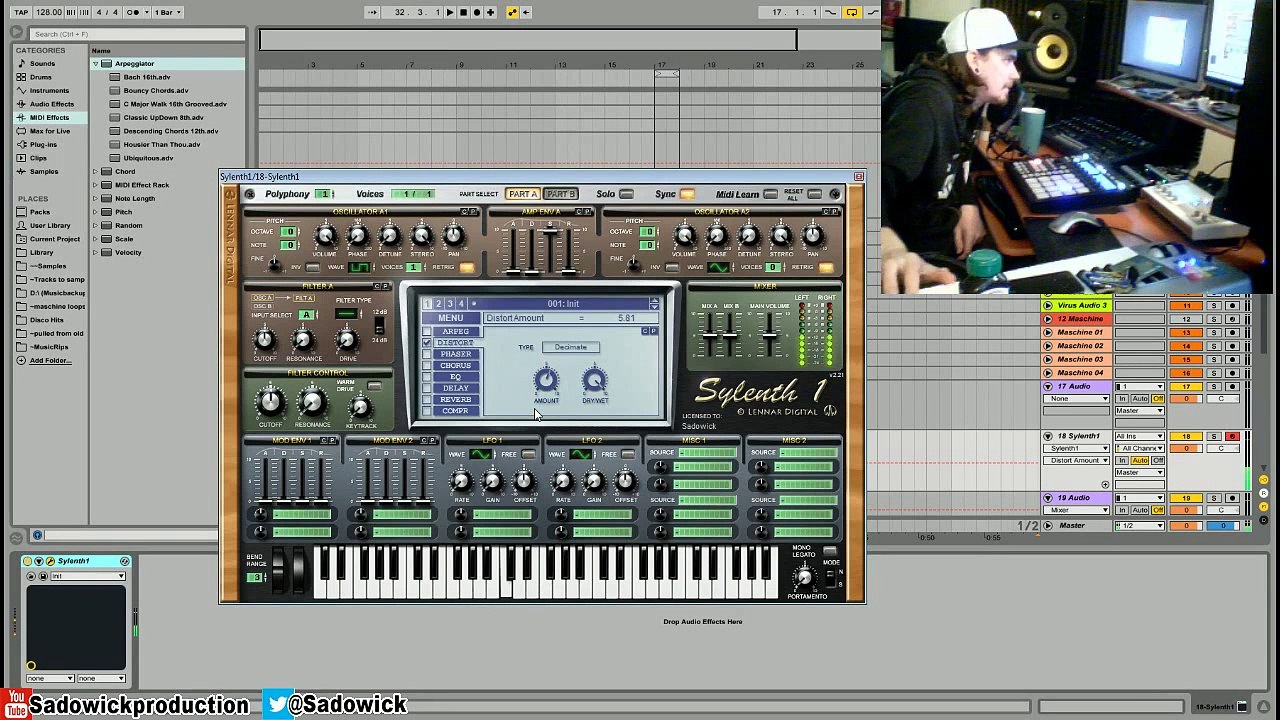Toggle the yellow Loop switch
This screenshot has height=720, width=1280.
coord(852,12)
